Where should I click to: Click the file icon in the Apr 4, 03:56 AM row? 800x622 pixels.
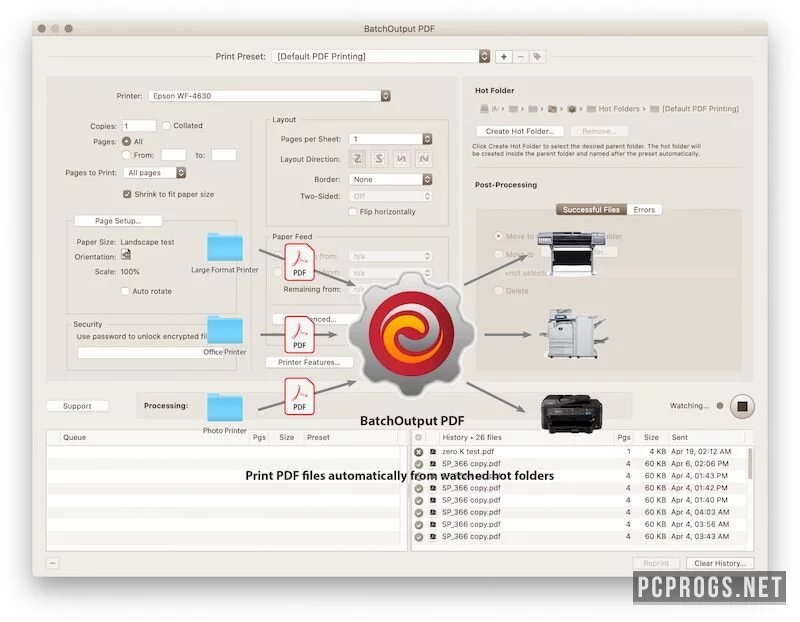[x=433, y=524]
